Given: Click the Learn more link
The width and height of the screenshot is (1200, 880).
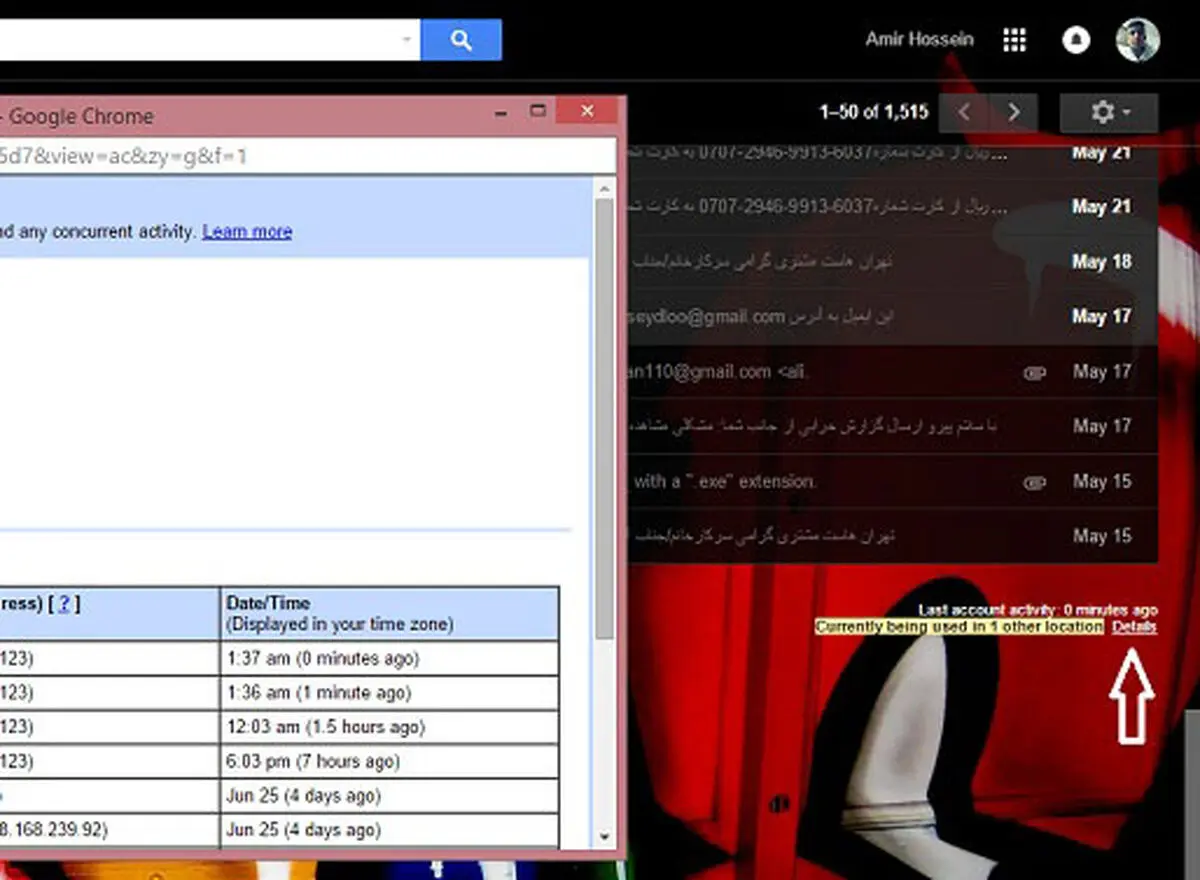Looking at the screenshot, I should point(247,231).
